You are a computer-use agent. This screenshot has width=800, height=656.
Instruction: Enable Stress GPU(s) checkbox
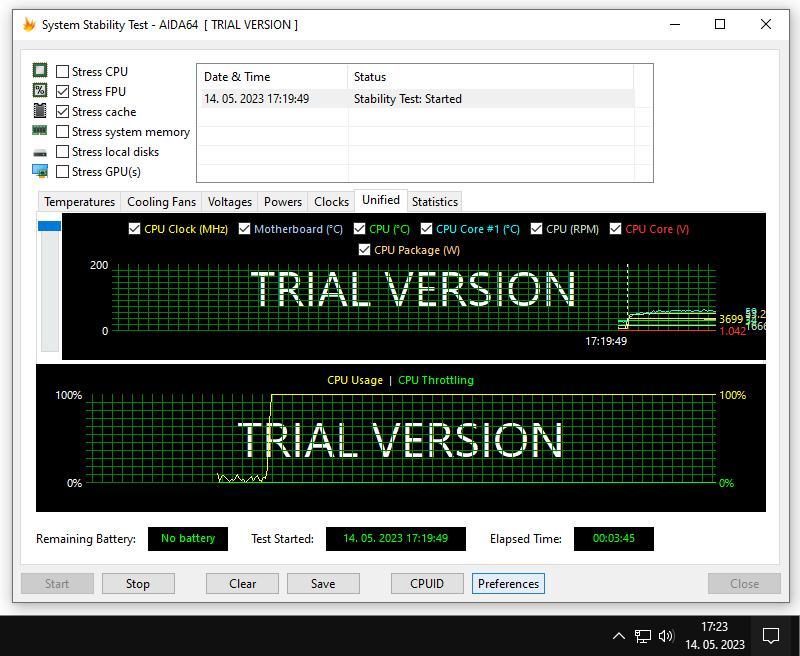click(62, 171)
